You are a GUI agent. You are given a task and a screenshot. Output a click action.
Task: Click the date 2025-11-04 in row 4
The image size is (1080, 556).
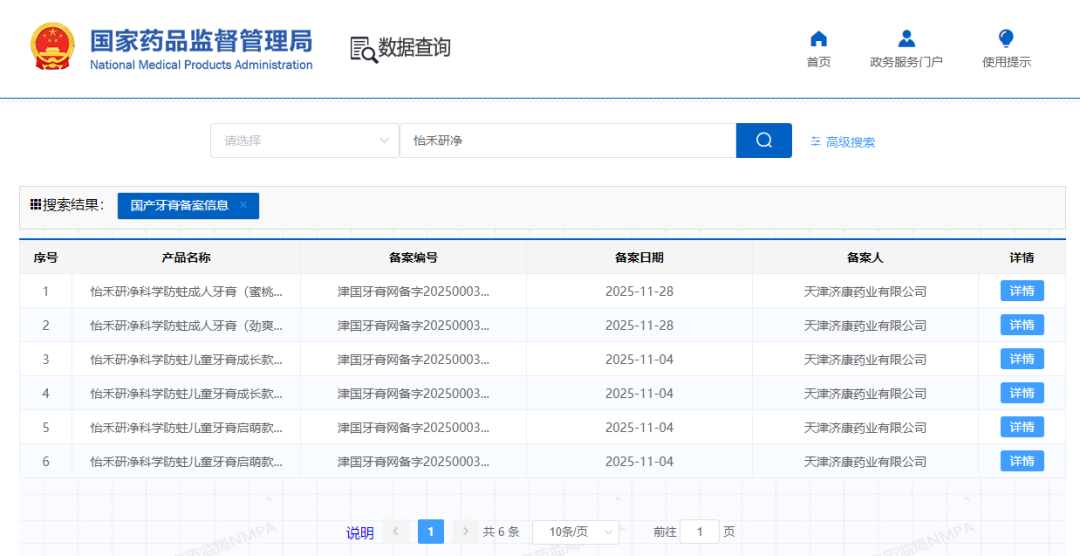pyautogui.click(x=639, y=393)
